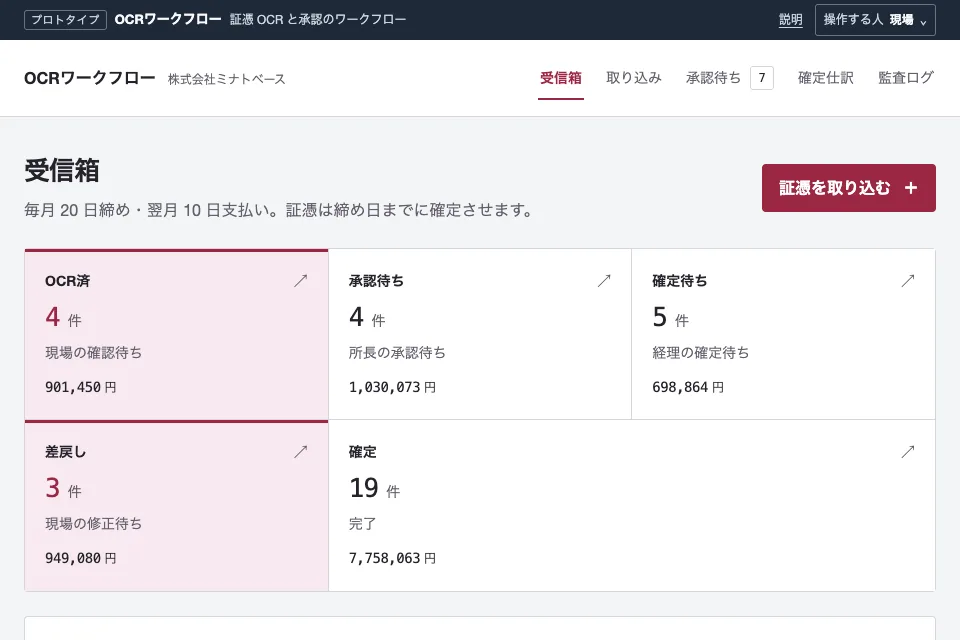Click the 現場の確認待ち label
The width and height of the screenshot is (960, 640).
pyautogui.click(x=94, y=353)
